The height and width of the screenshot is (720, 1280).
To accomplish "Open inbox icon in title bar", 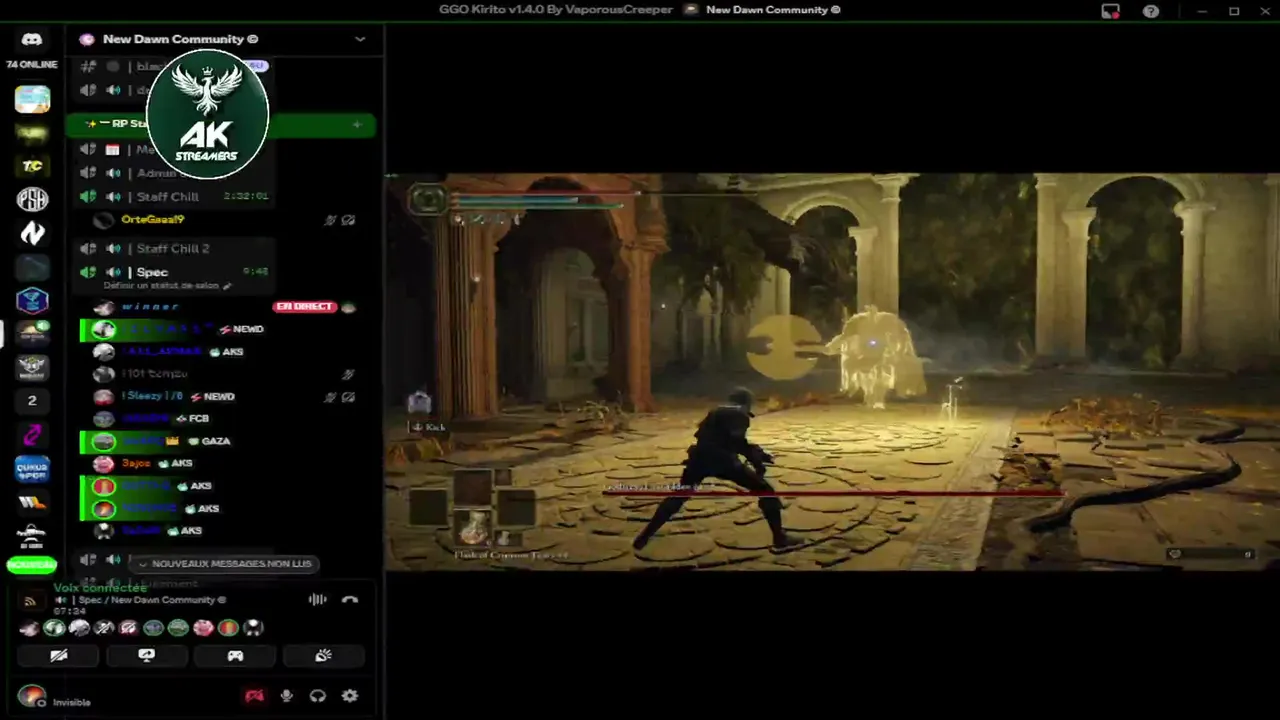I will pos(1110,11).
